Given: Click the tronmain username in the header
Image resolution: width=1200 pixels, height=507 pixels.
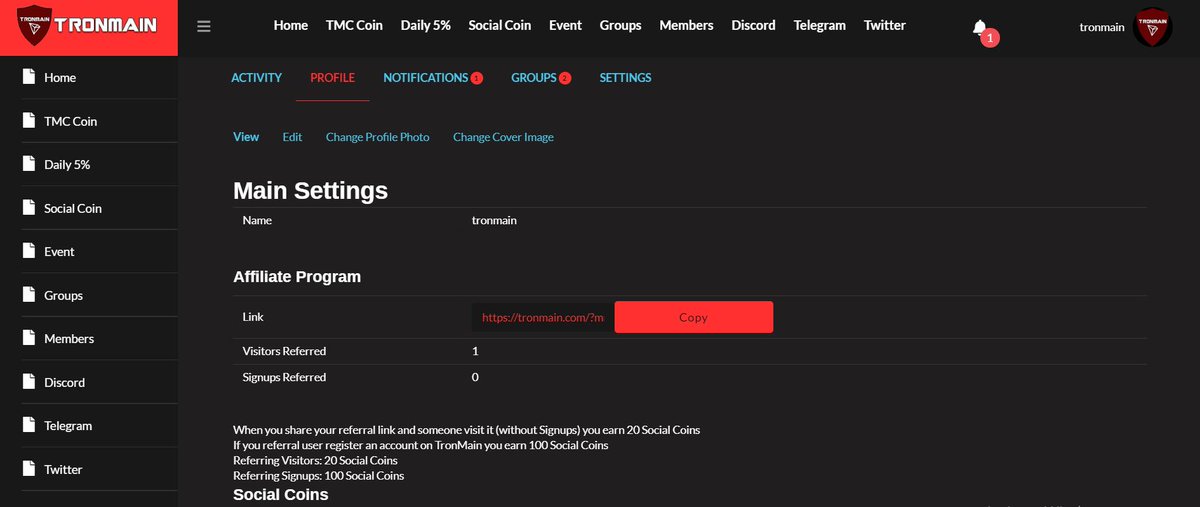Looking at the screenshot, I should [1102, 27].
